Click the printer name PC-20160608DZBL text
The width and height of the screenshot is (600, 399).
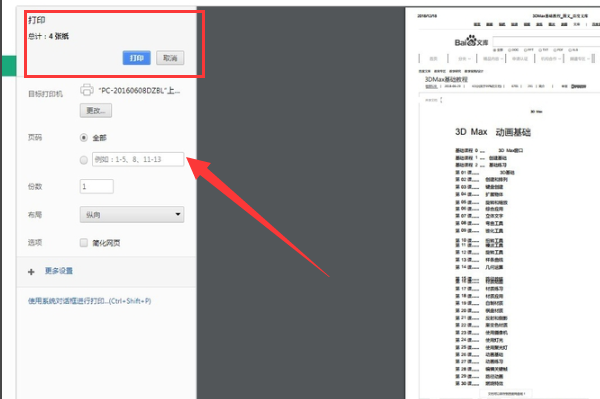pos(139,90)
